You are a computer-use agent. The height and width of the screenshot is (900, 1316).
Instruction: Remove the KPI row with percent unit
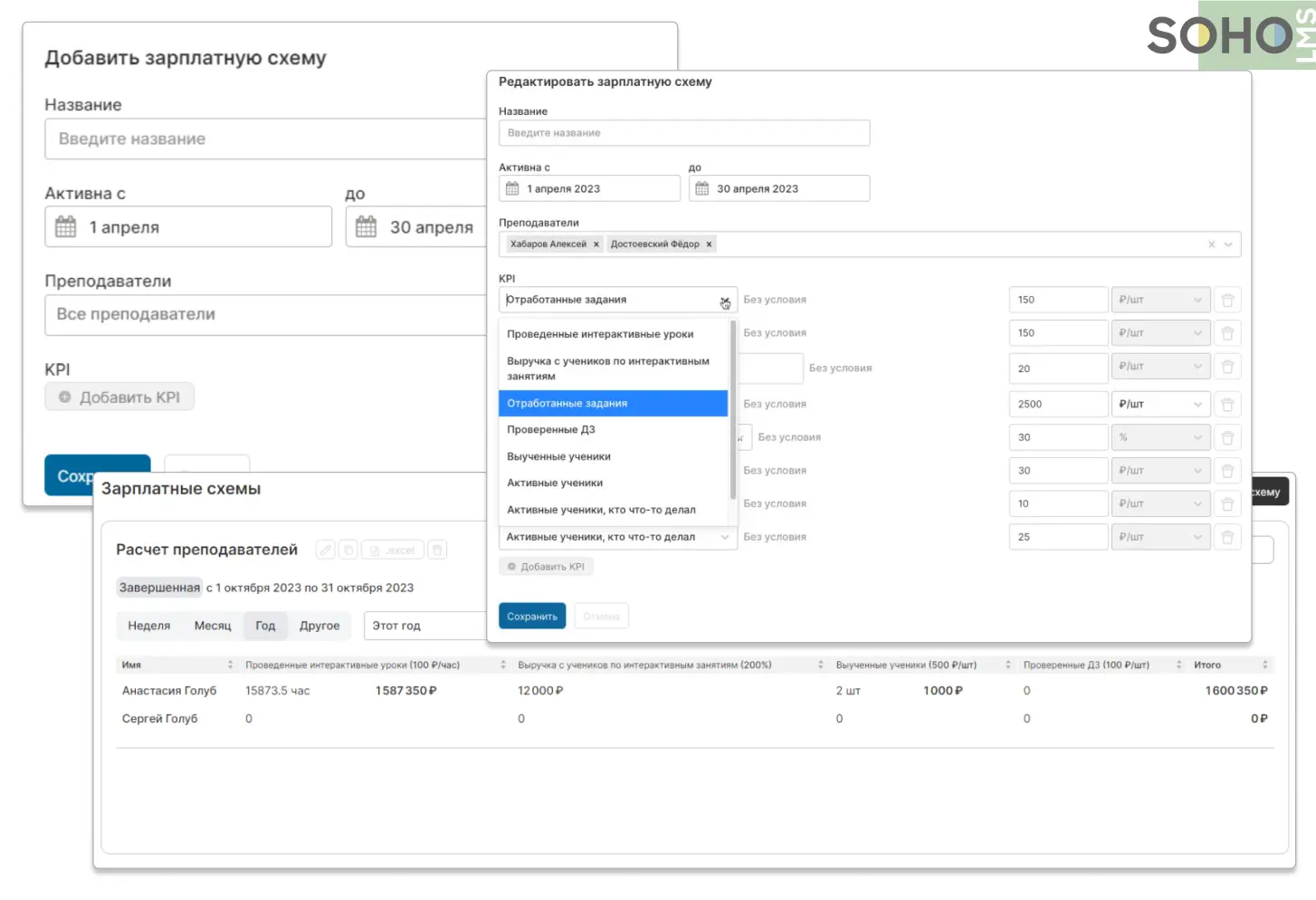(1227, 437)
